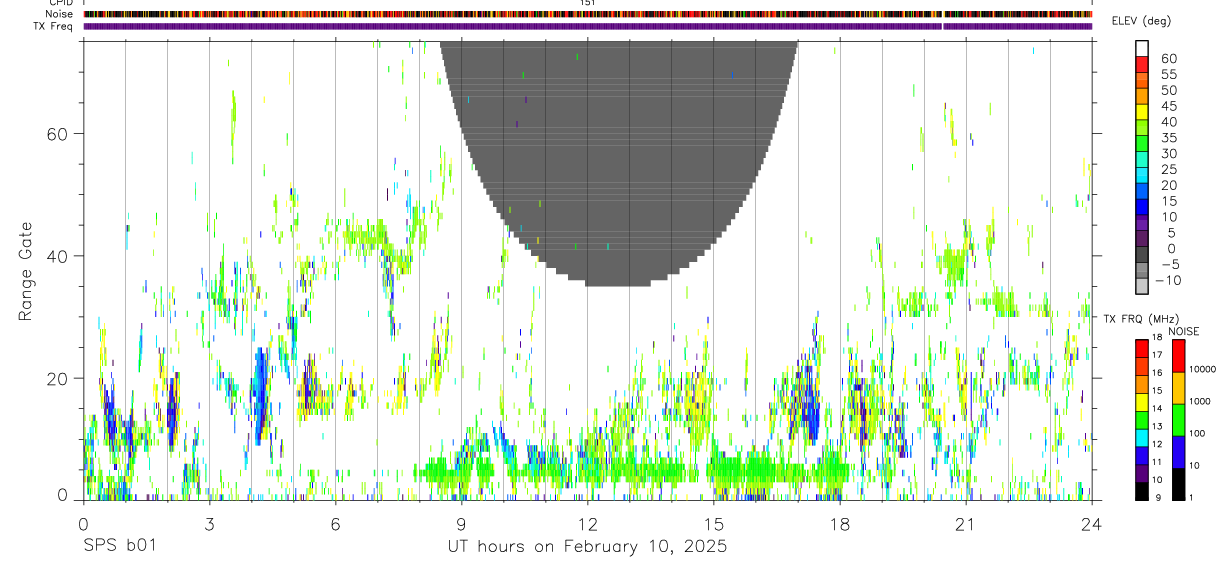Click the red 17–18 MHz TX FRQ swatch
1228x567 pixels.
point(1142,347)
